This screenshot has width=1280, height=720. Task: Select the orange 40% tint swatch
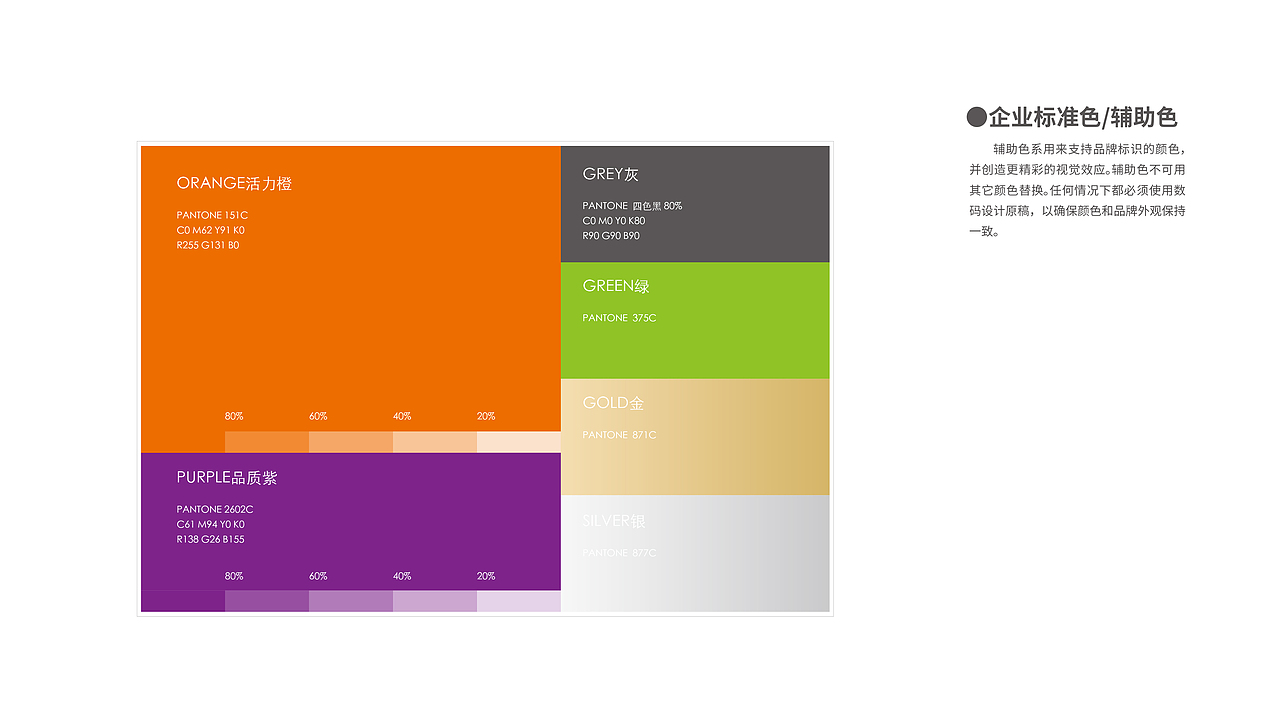pos(435,442)
